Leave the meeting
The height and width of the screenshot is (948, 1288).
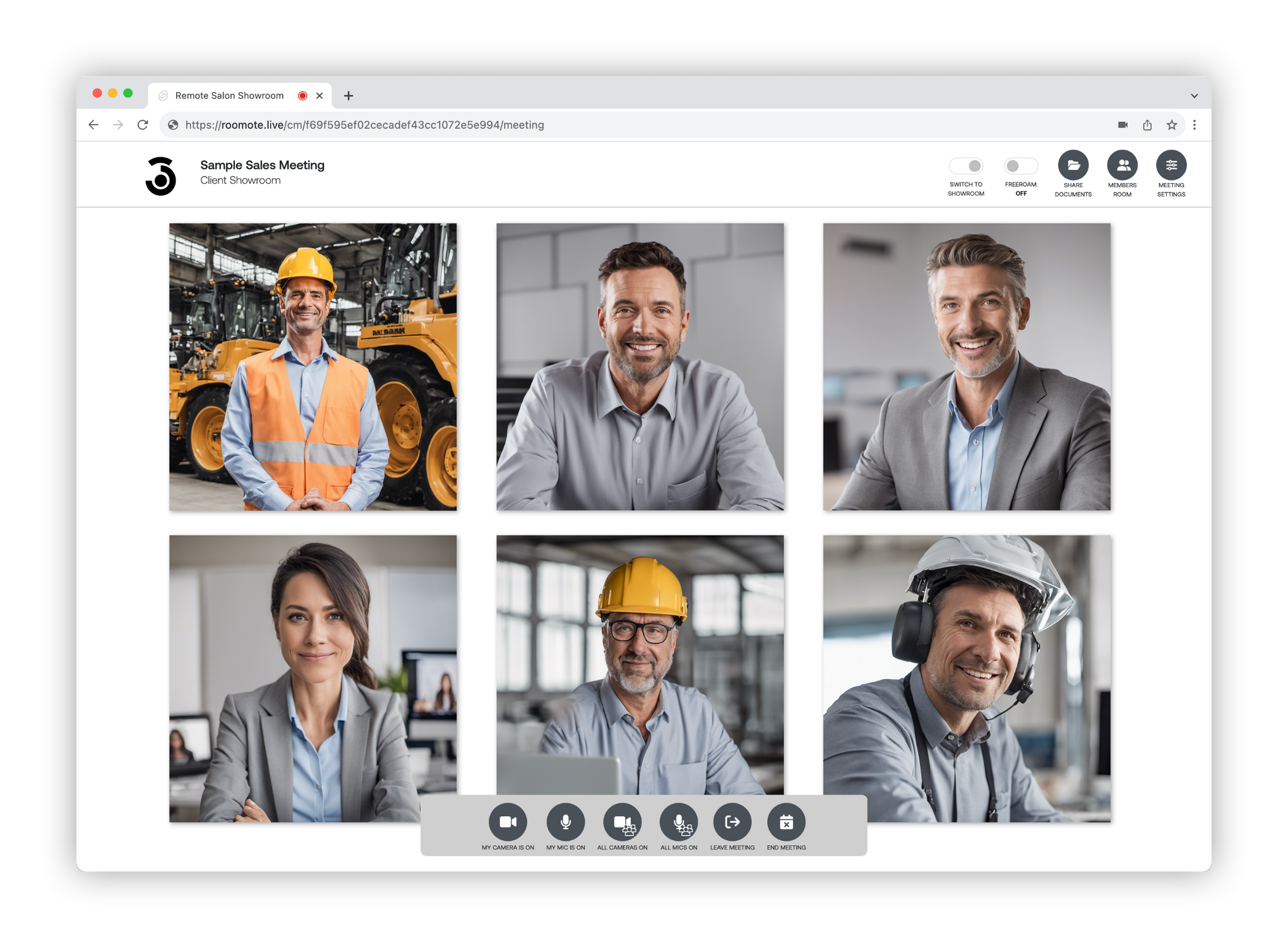732,821
